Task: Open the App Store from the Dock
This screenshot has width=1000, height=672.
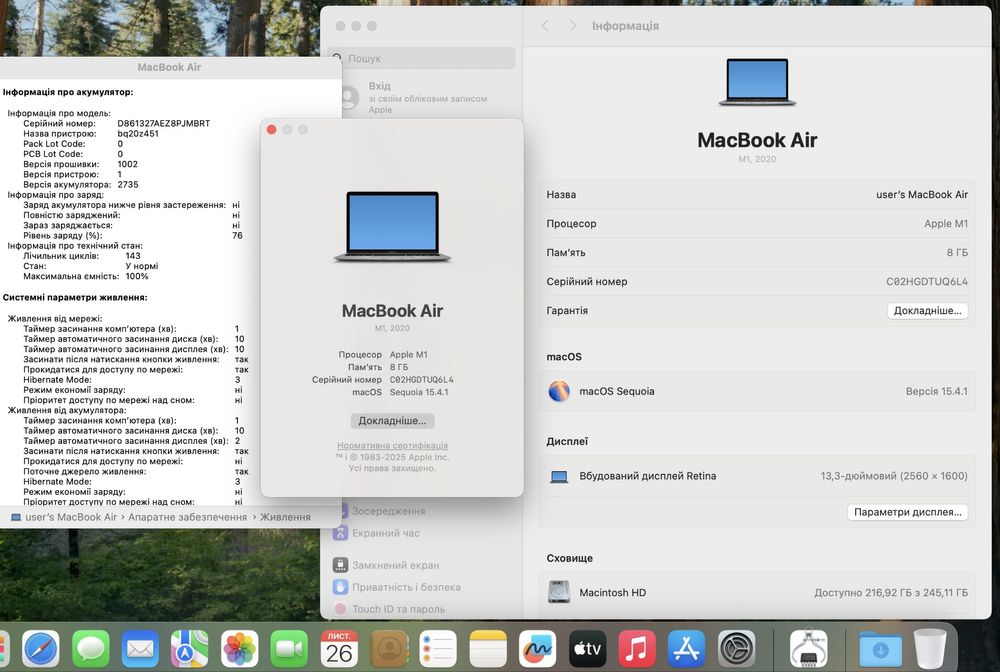Action: [x=686, y=648]
